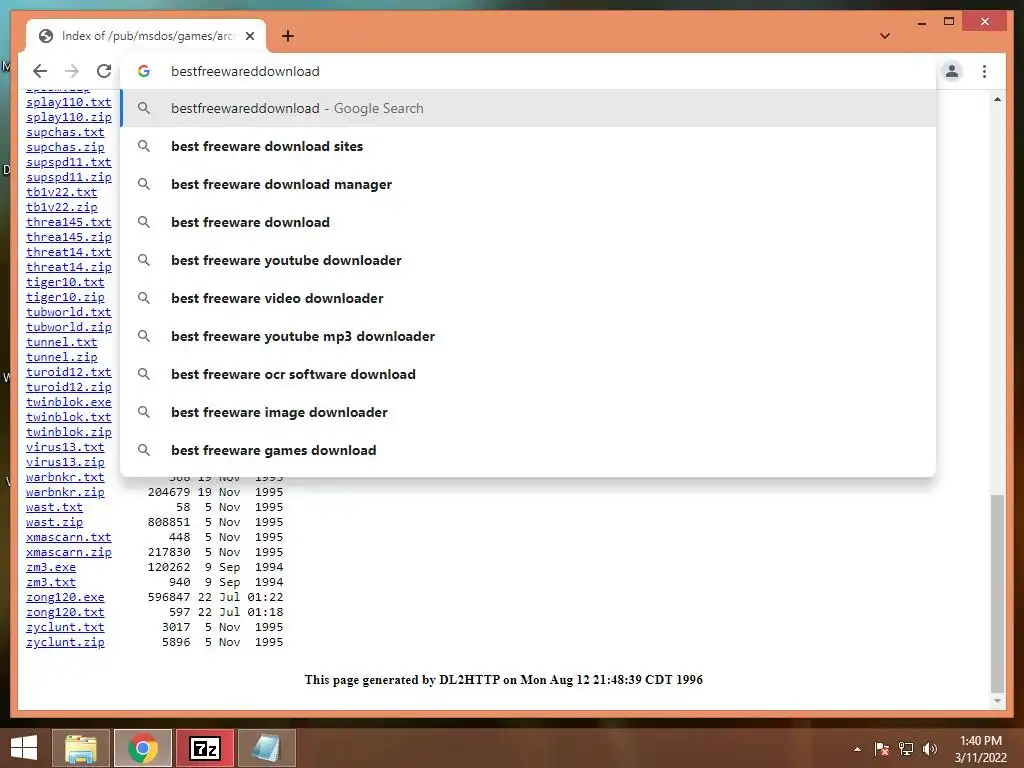Click the page scrollbar up arrow
Screen dimensions: 1024x768
(997, 99)
